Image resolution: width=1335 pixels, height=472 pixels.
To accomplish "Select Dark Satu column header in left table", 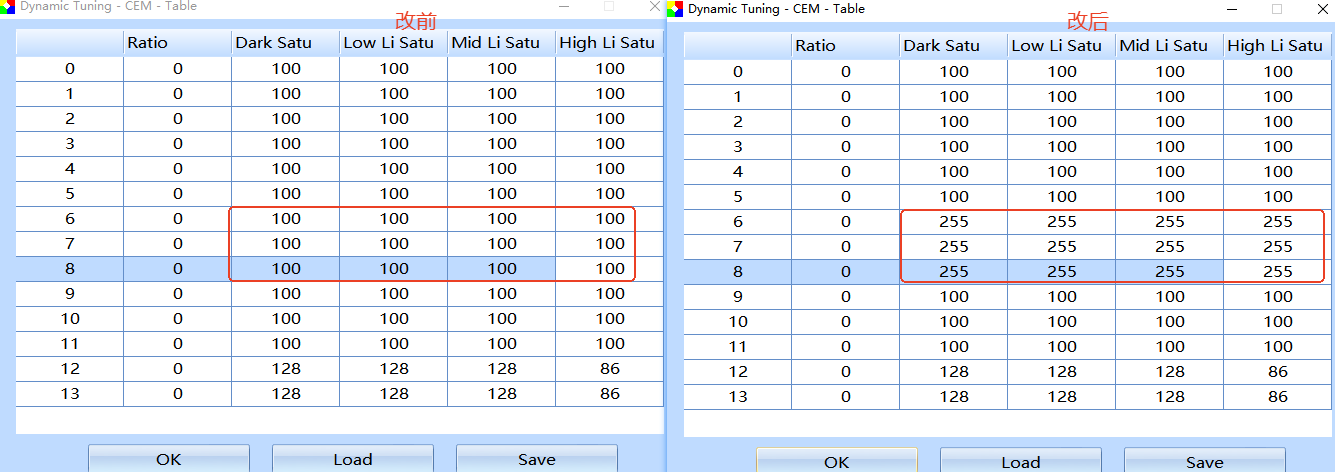I will pos(286,43).
